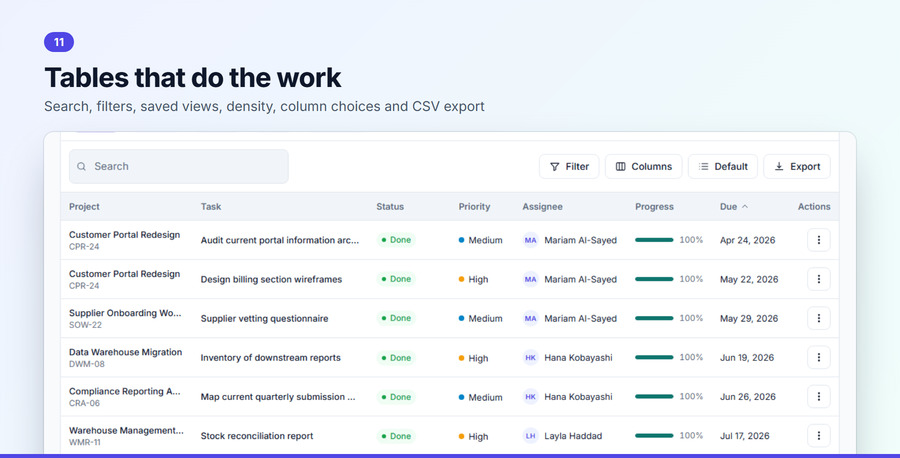Screen dimensions: 900x458
Task: Open actions menu for Map current quarterly submission
Action: pyautogui.click(x=818, y=397)
